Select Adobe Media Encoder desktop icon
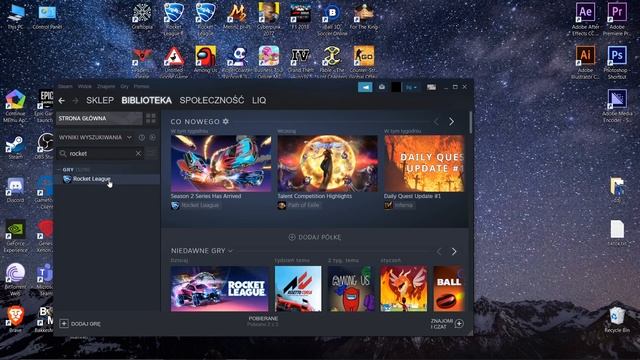The height and width of the screenshot is (360, 640). [617, 106]
